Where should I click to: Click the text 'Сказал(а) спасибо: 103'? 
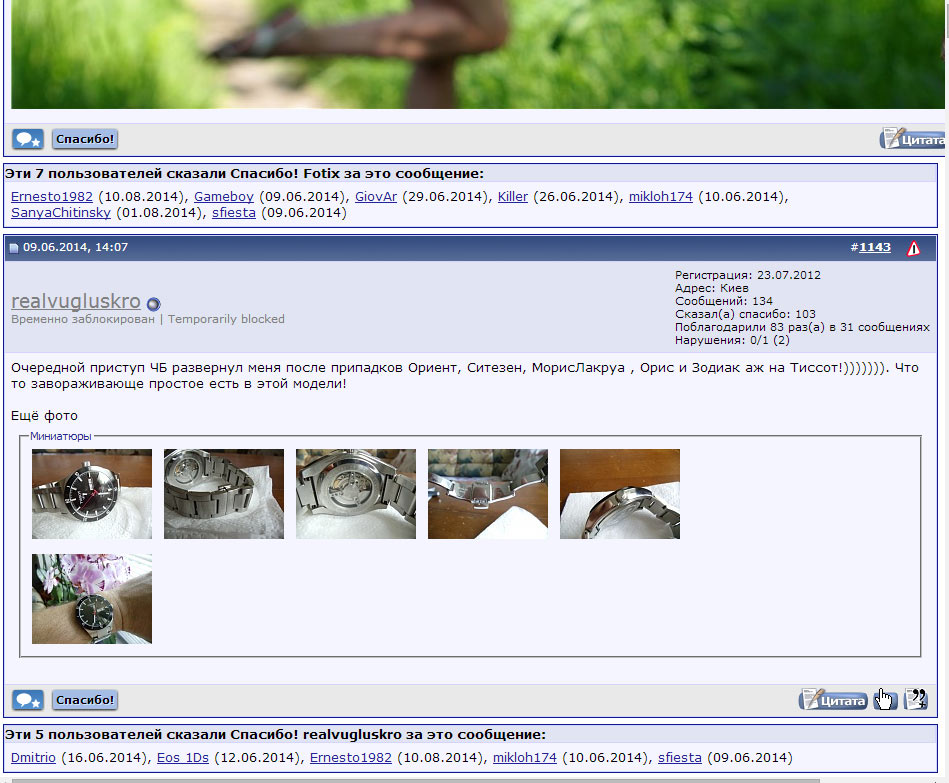[746, 314]
